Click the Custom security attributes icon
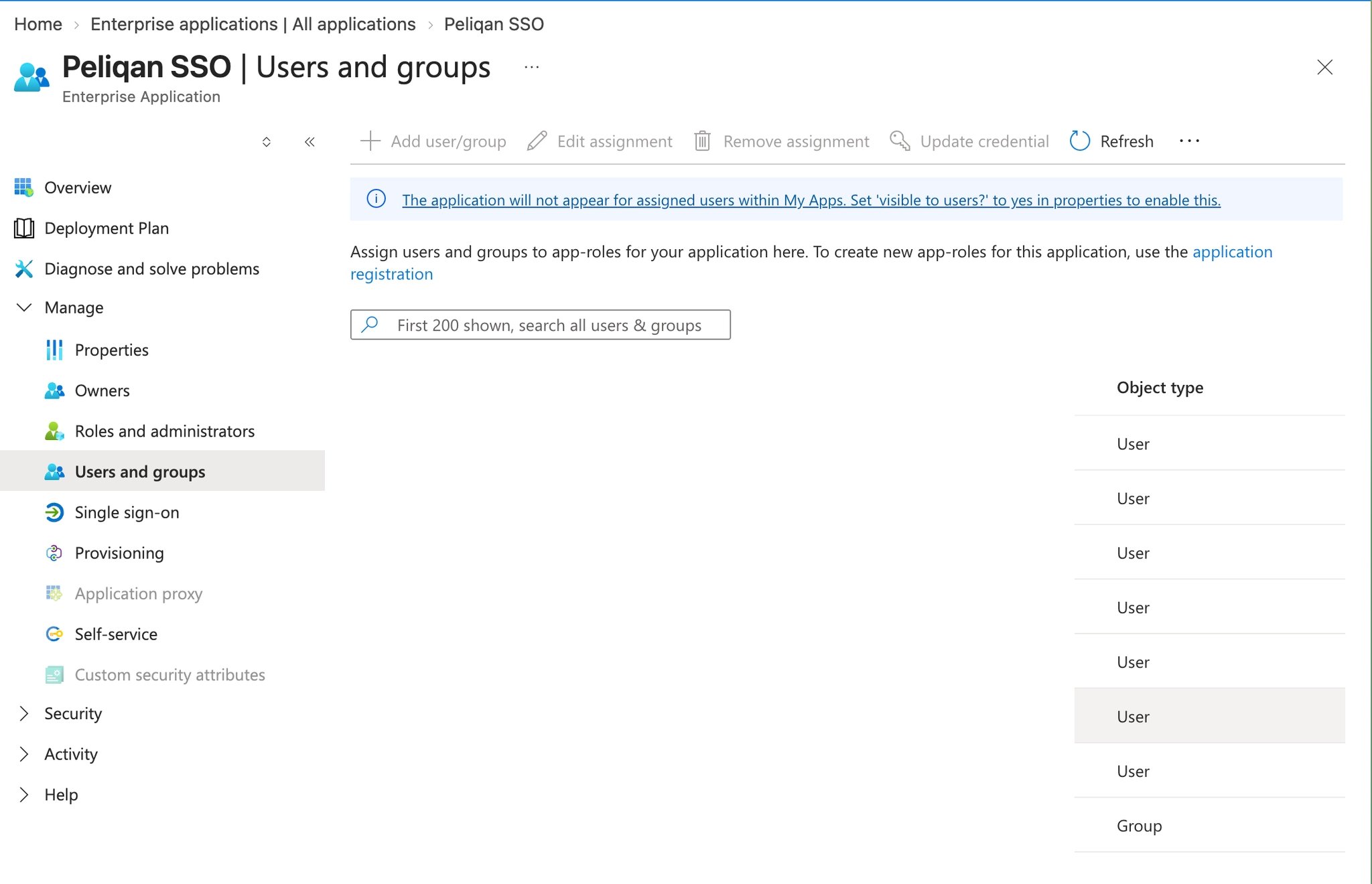The width and height of the screenshot is (1372, 884). point(54,674)
